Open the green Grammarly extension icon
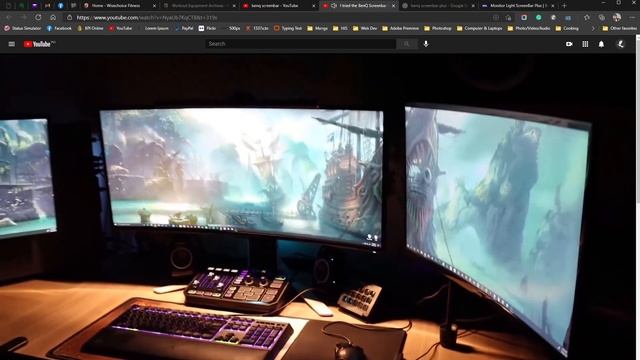Image resolution: width=640 pixels, height=360 pixels. coord(538,18)
